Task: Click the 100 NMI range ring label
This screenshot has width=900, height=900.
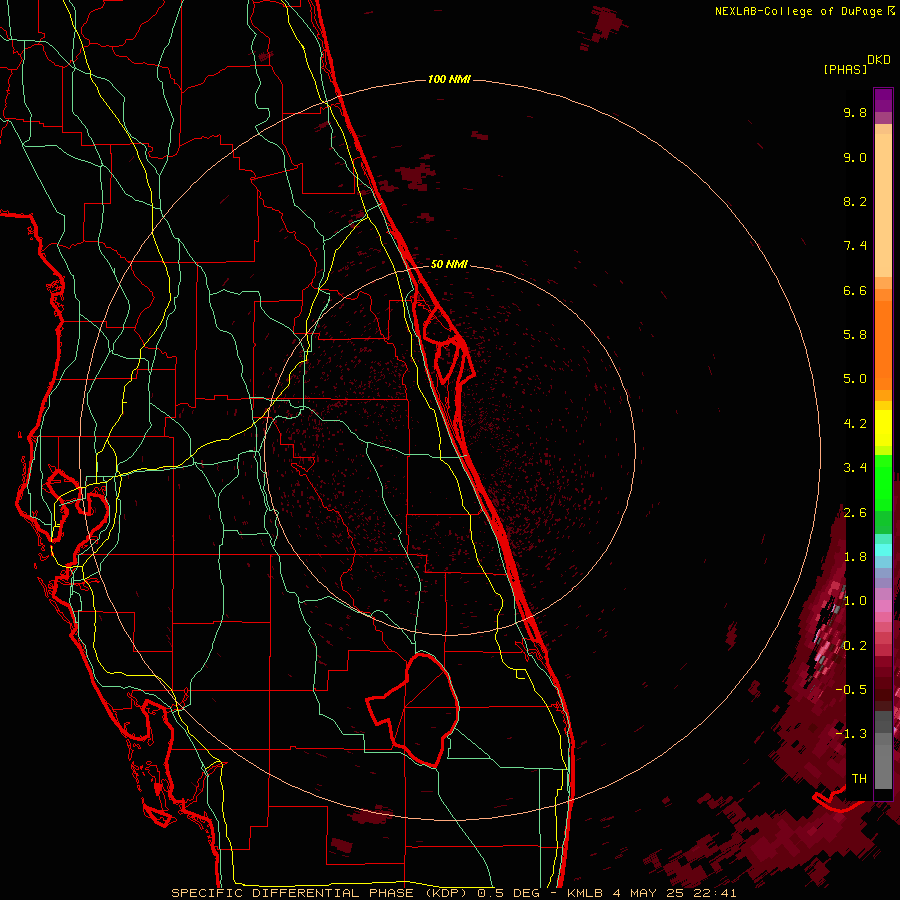Action: [x=449, y=79]
